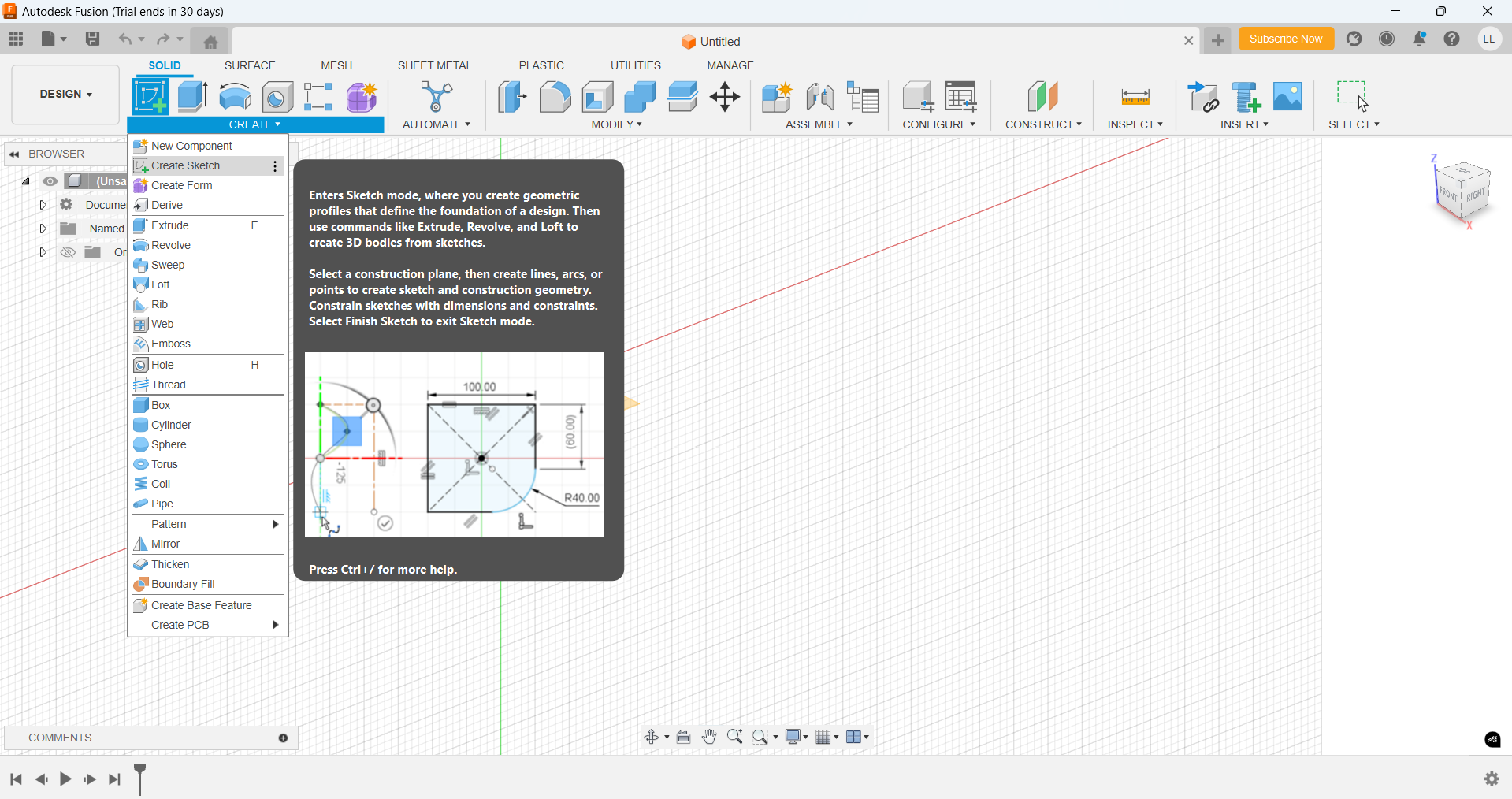The image size is (1512, 799).
Task: Click the Joint toolbar icon
Action: (x=820, y=97)
